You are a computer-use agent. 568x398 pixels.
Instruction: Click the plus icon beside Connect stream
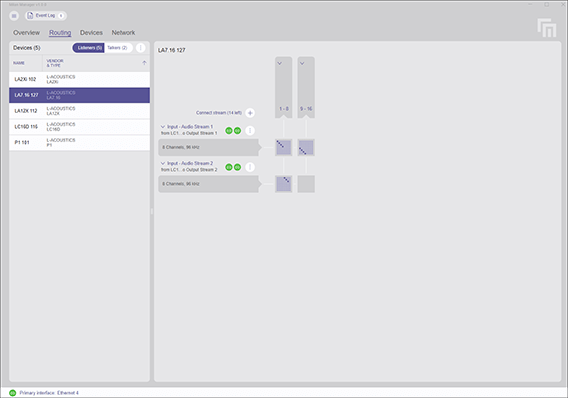(x=250, y=113)
